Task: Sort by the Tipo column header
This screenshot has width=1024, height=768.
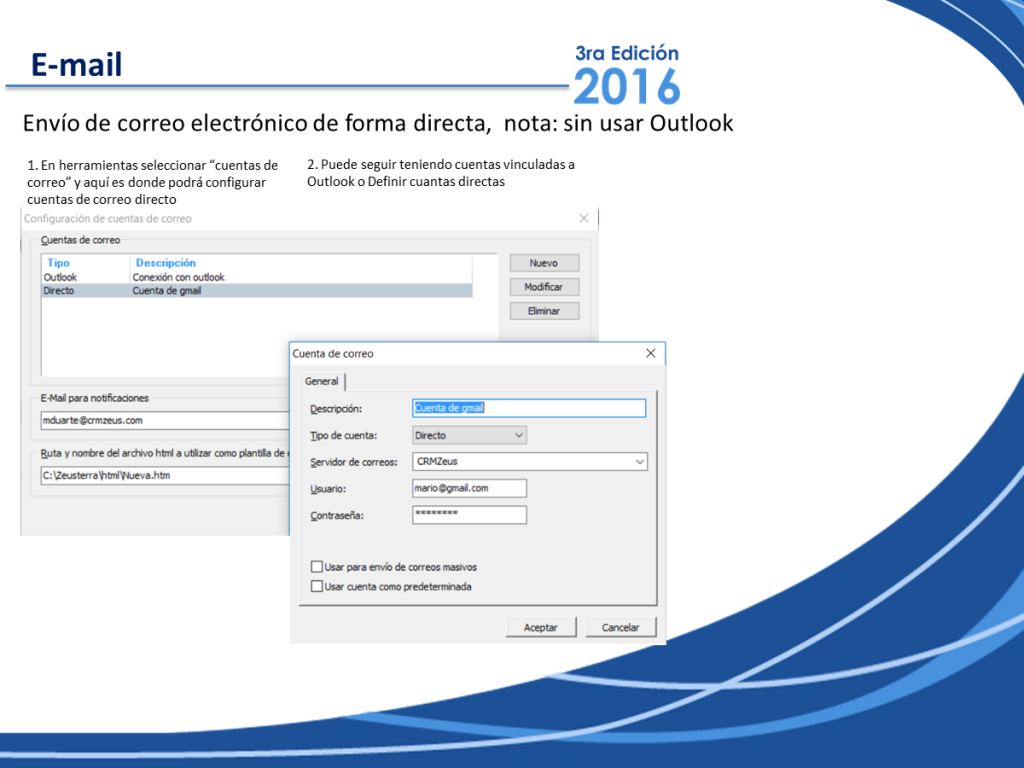Action: click(x=59, y=263)
